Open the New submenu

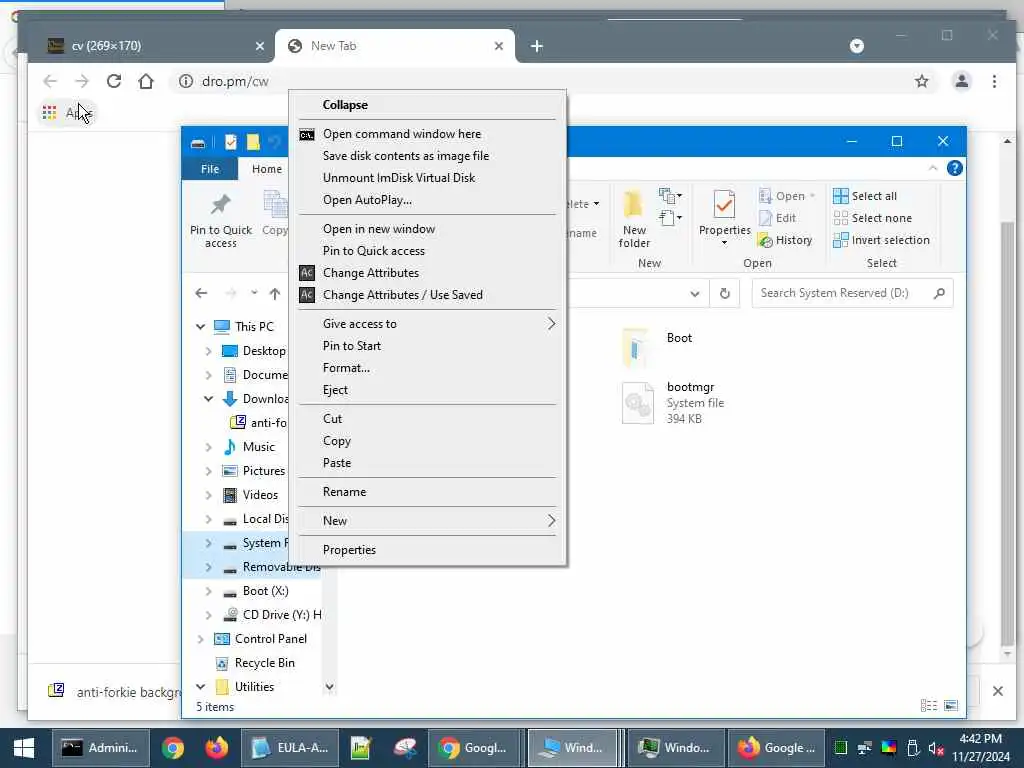427,520
